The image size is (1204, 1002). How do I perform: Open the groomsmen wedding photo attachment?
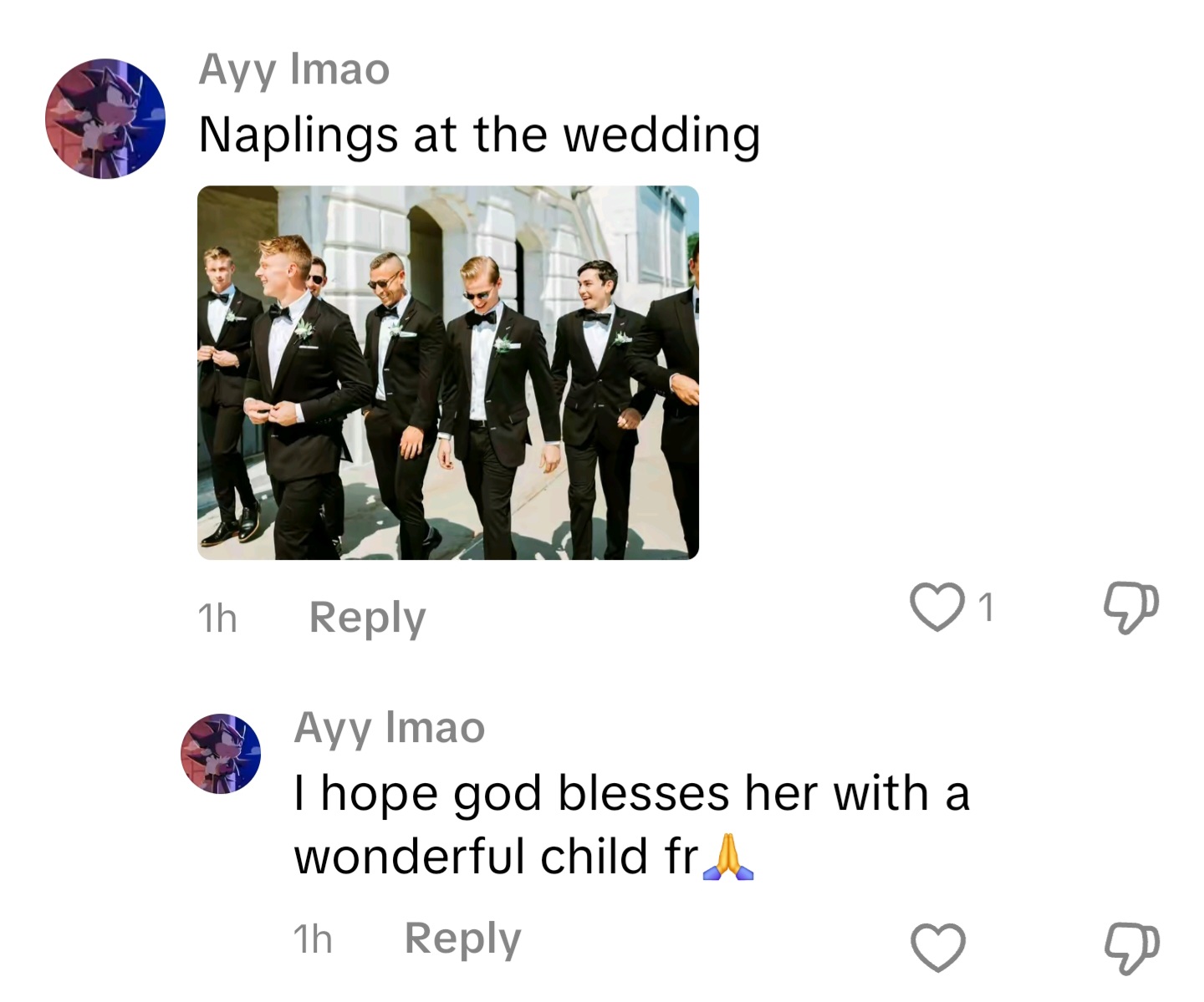448,373
